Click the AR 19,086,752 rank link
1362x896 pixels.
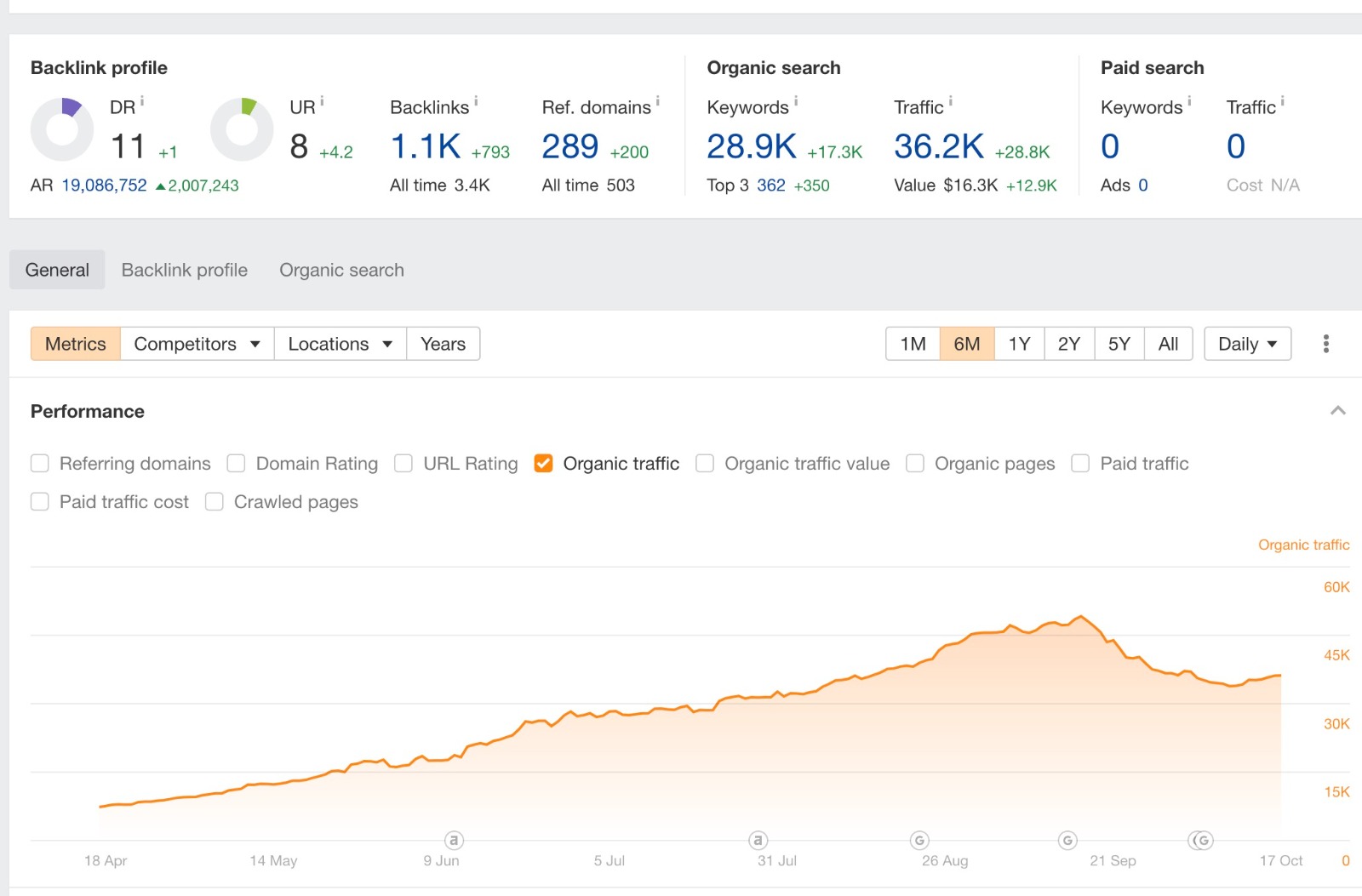point(104,185)
